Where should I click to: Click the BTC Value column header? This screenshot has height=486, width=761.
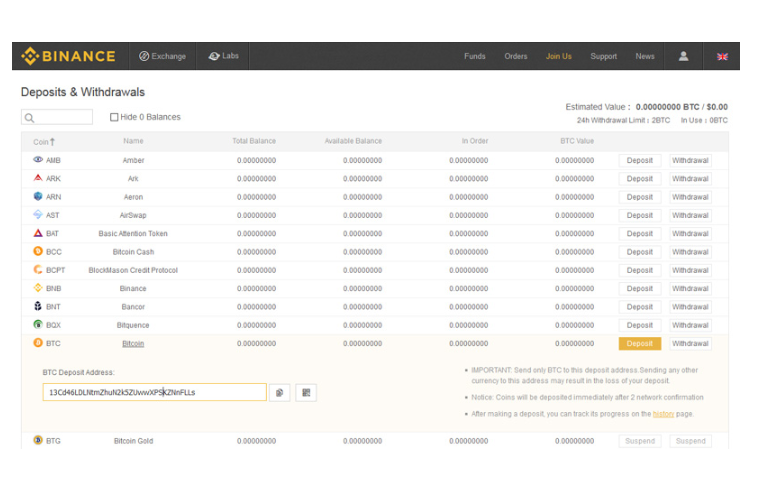pos(577,141)
